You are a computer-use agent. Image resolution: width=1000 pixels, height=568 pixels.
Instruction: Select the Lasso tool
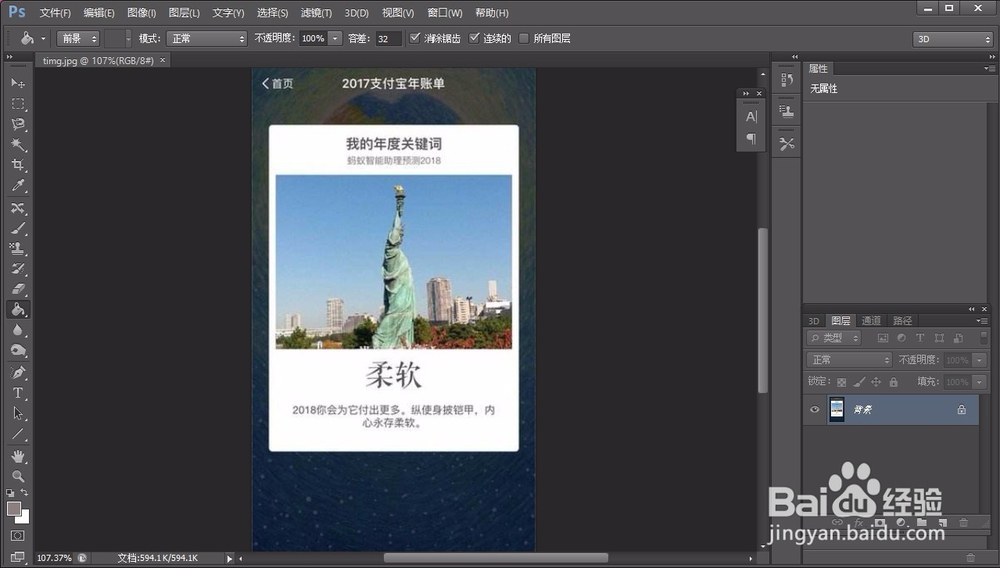click(18, 124)
